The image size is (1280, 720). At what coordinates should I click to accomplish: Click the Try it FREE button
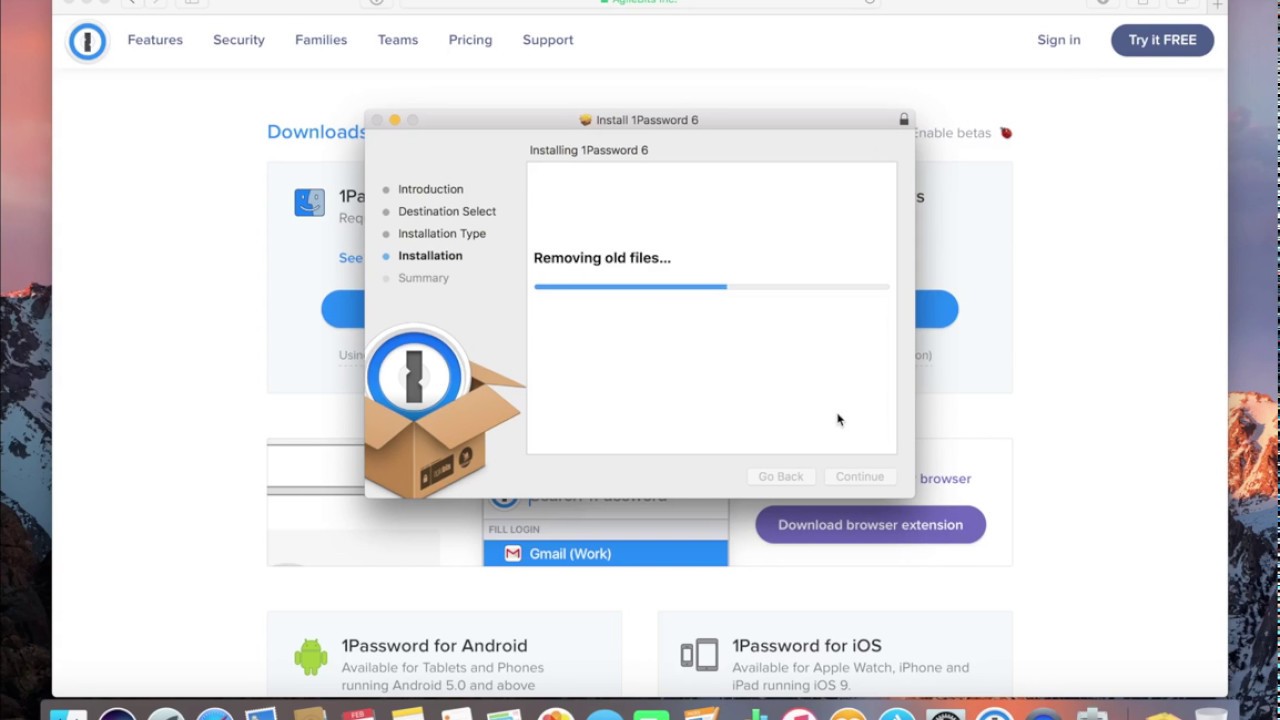(x=1162, y=40)
